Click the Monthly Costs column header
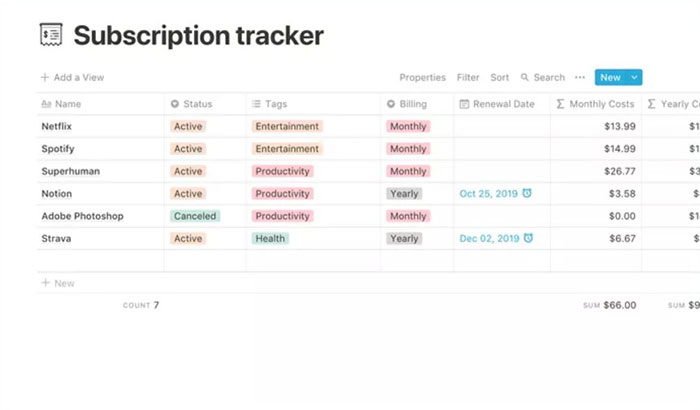The image size is (700, 410). [595, 104]
